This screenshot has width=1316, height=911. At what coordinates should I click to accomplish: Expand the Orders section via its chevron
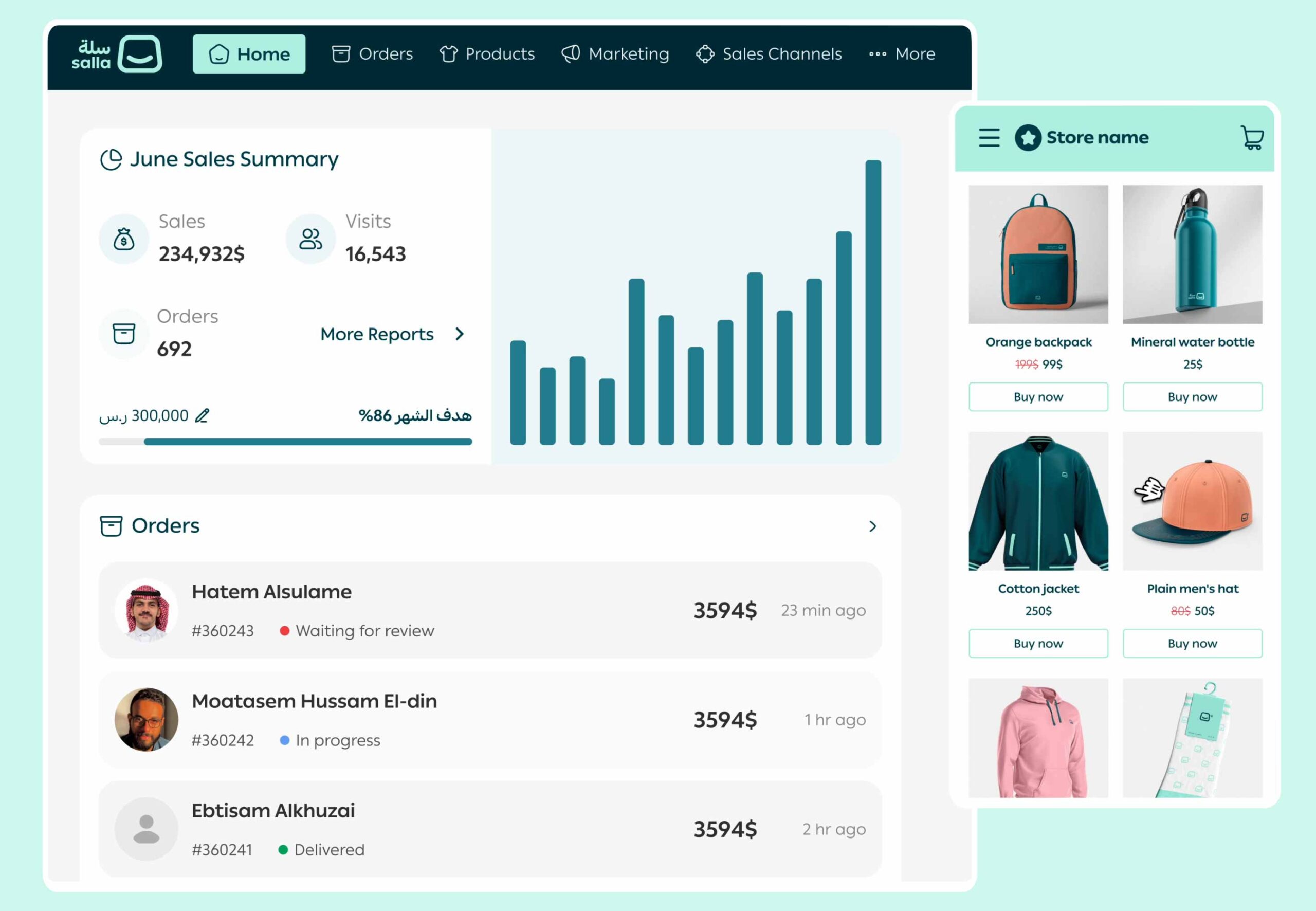(x=872, y=526)
